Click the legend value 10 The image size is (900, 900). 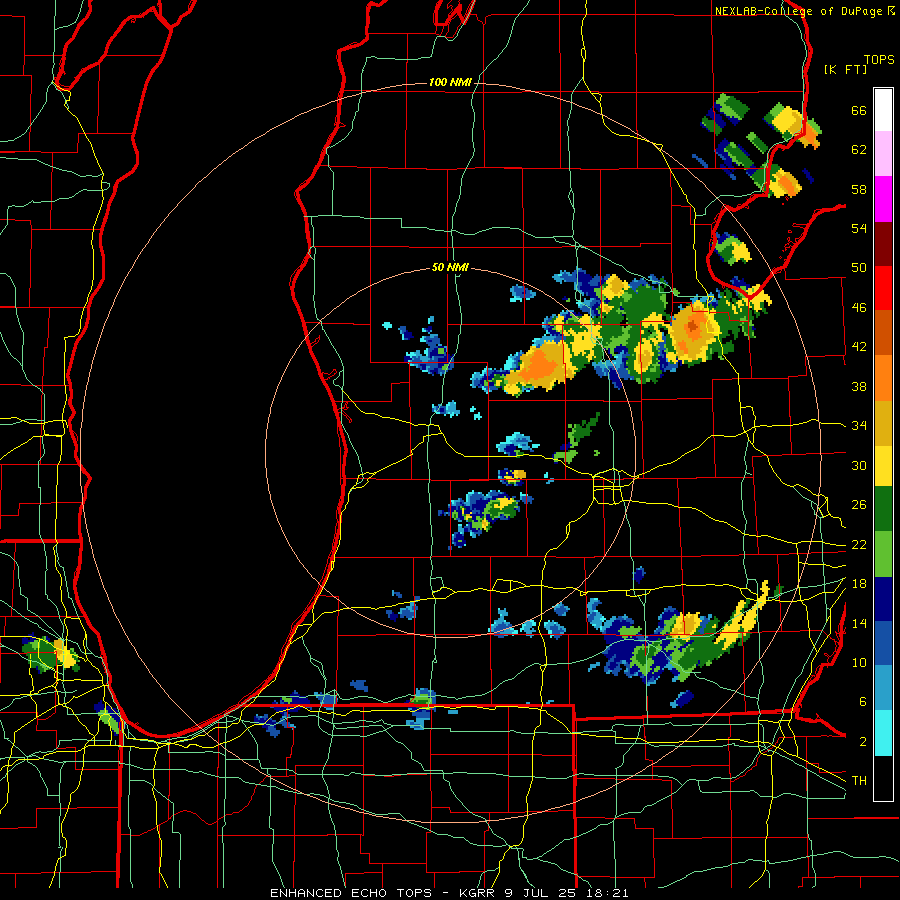pos(859,662)
